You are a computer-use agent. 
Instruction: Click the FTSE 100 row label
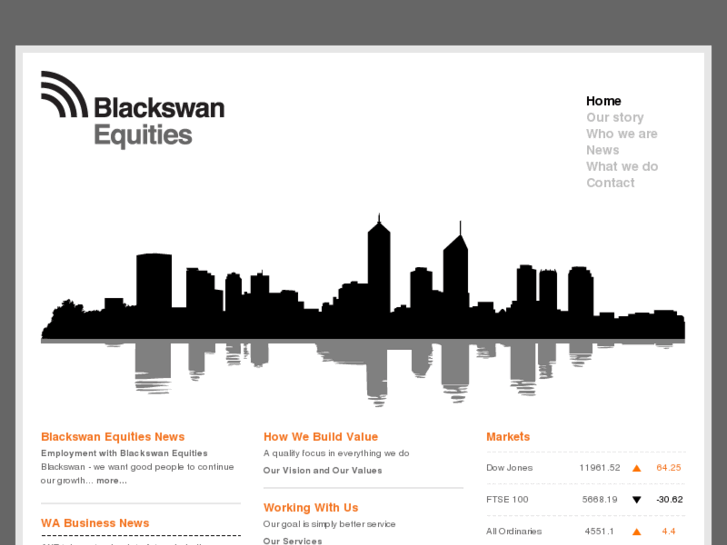(507, 500)
